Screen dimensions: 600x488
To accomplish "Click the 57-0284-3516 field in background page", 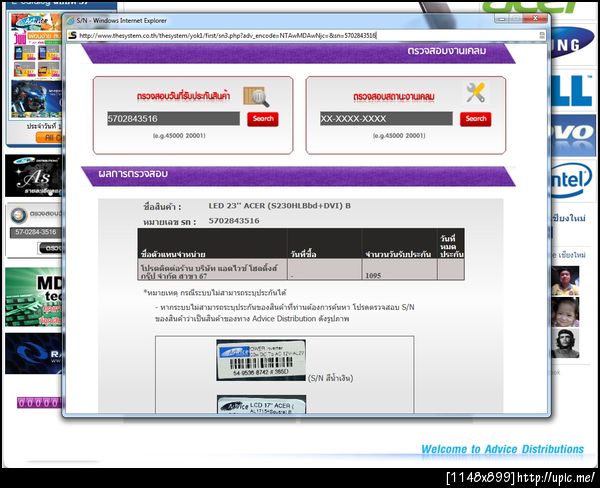I will 36,232.
